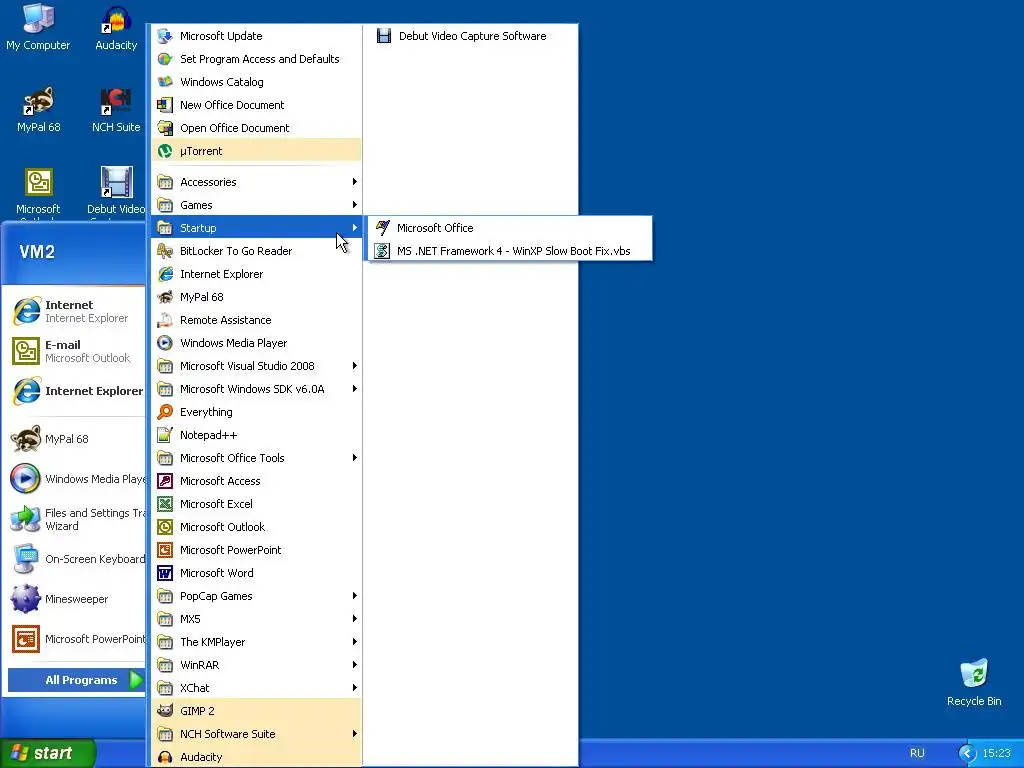
Task: Launch On-Screen Keyboard
Action: click(76, 559)
